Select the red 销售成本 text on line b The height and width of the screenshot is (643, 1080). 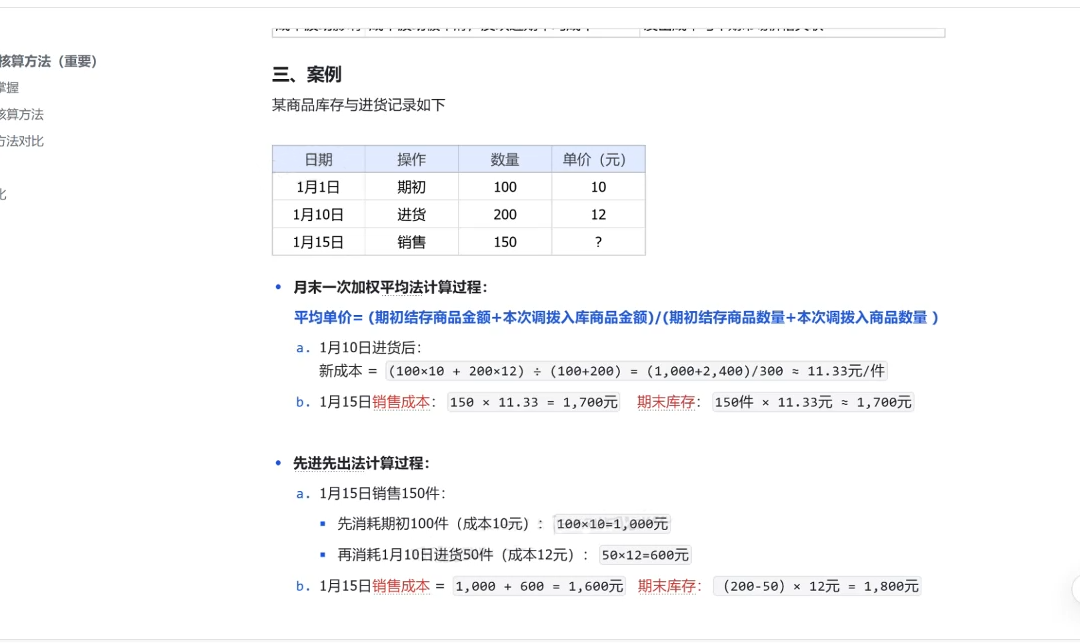400,402
